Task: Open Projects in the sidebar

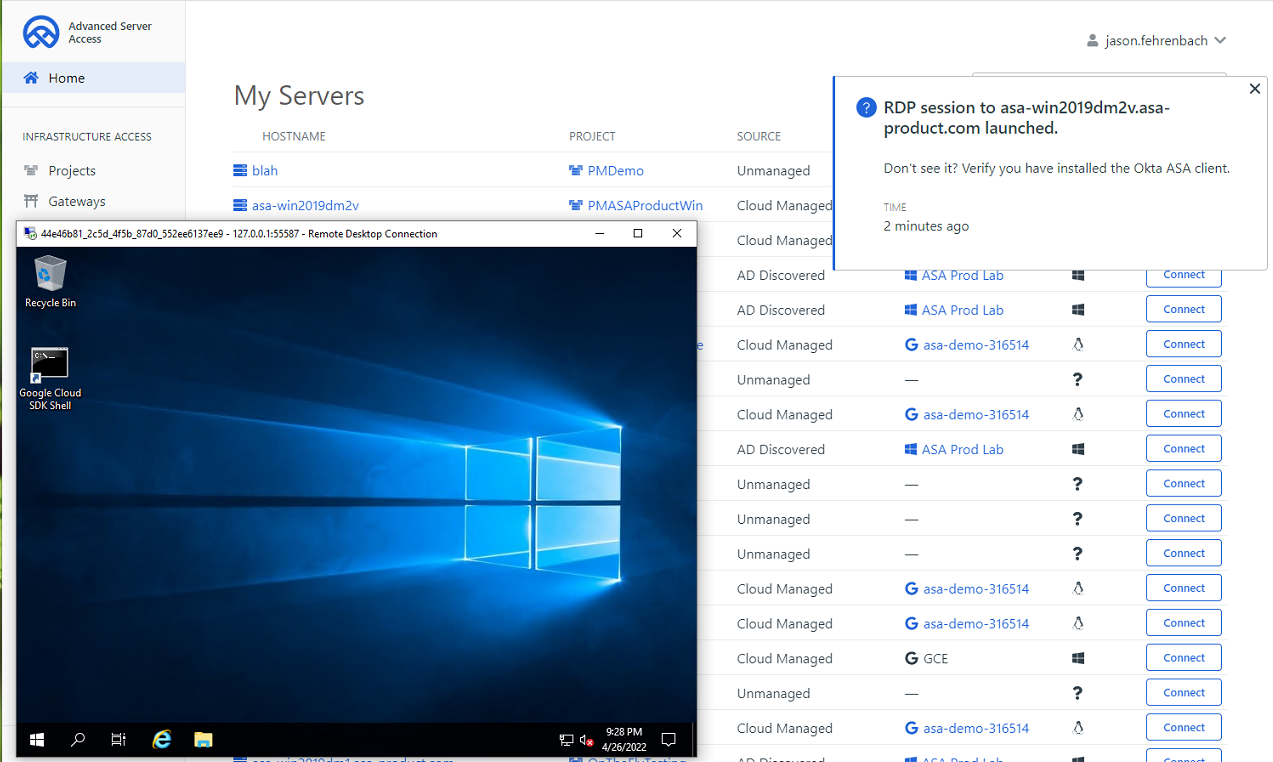Action: point(72,171)
